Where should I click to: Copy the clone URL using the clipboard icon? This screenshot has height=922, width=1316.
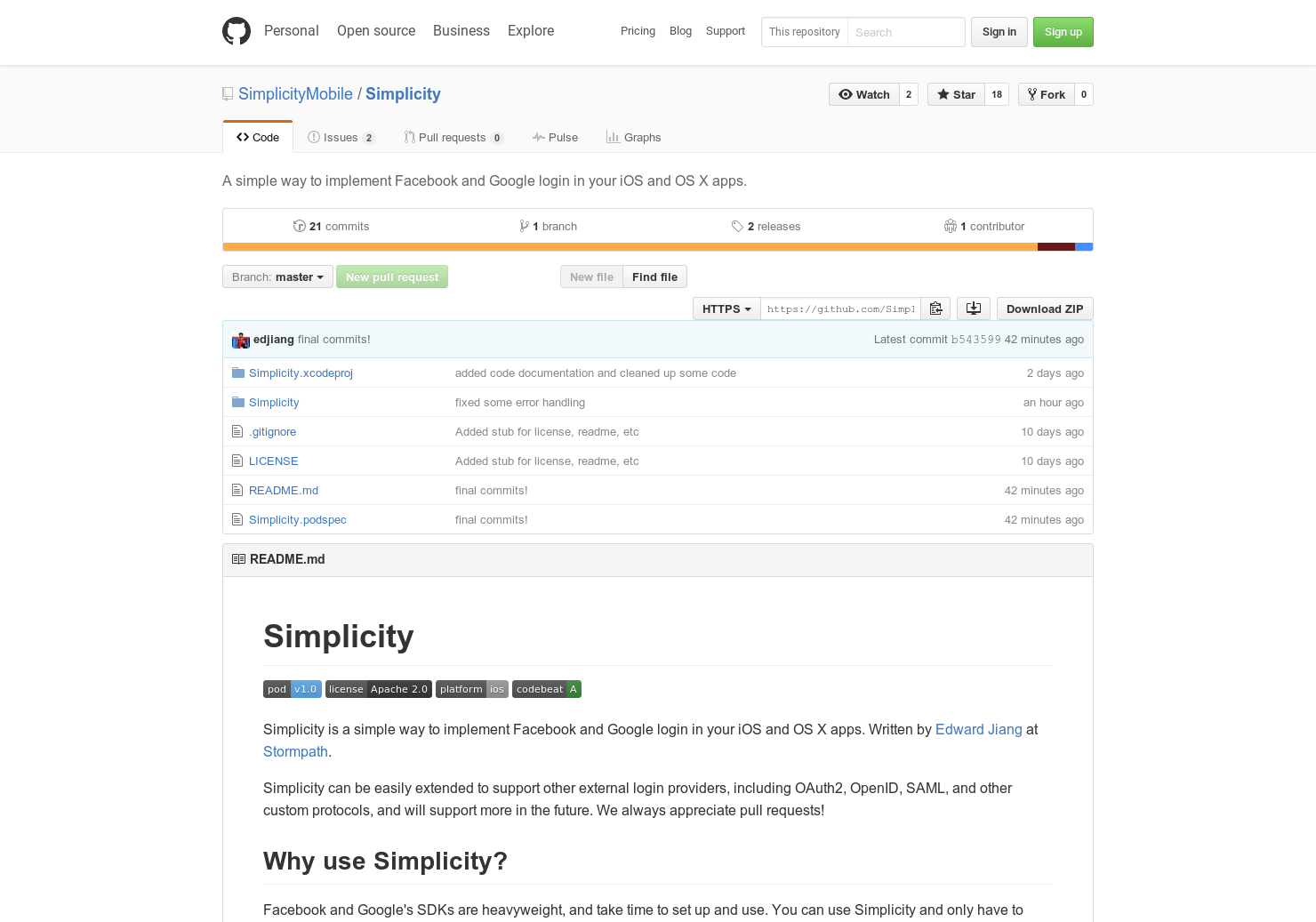coord(935,309)
